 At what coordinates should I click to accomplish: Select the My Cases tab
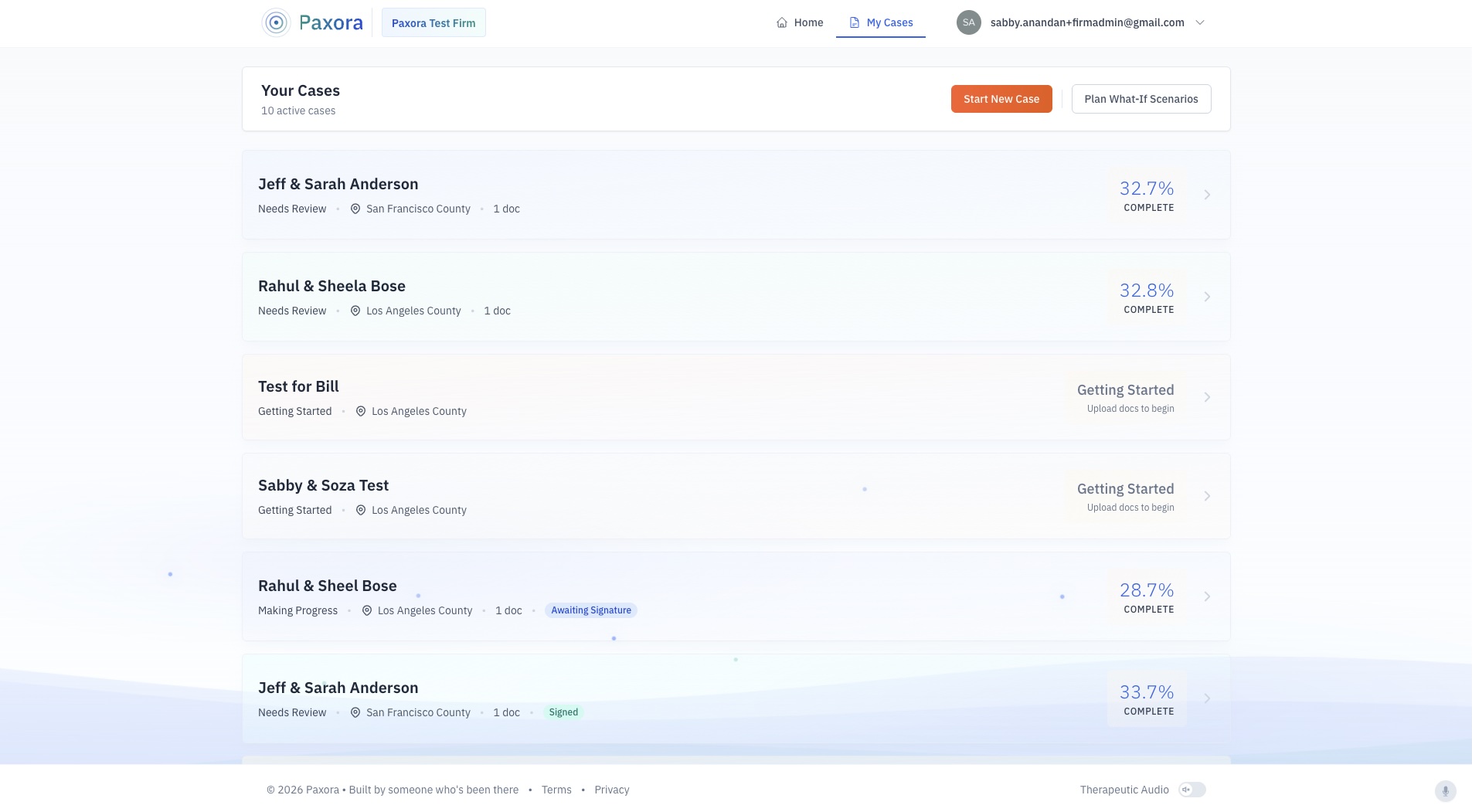(x=881, y=22)
